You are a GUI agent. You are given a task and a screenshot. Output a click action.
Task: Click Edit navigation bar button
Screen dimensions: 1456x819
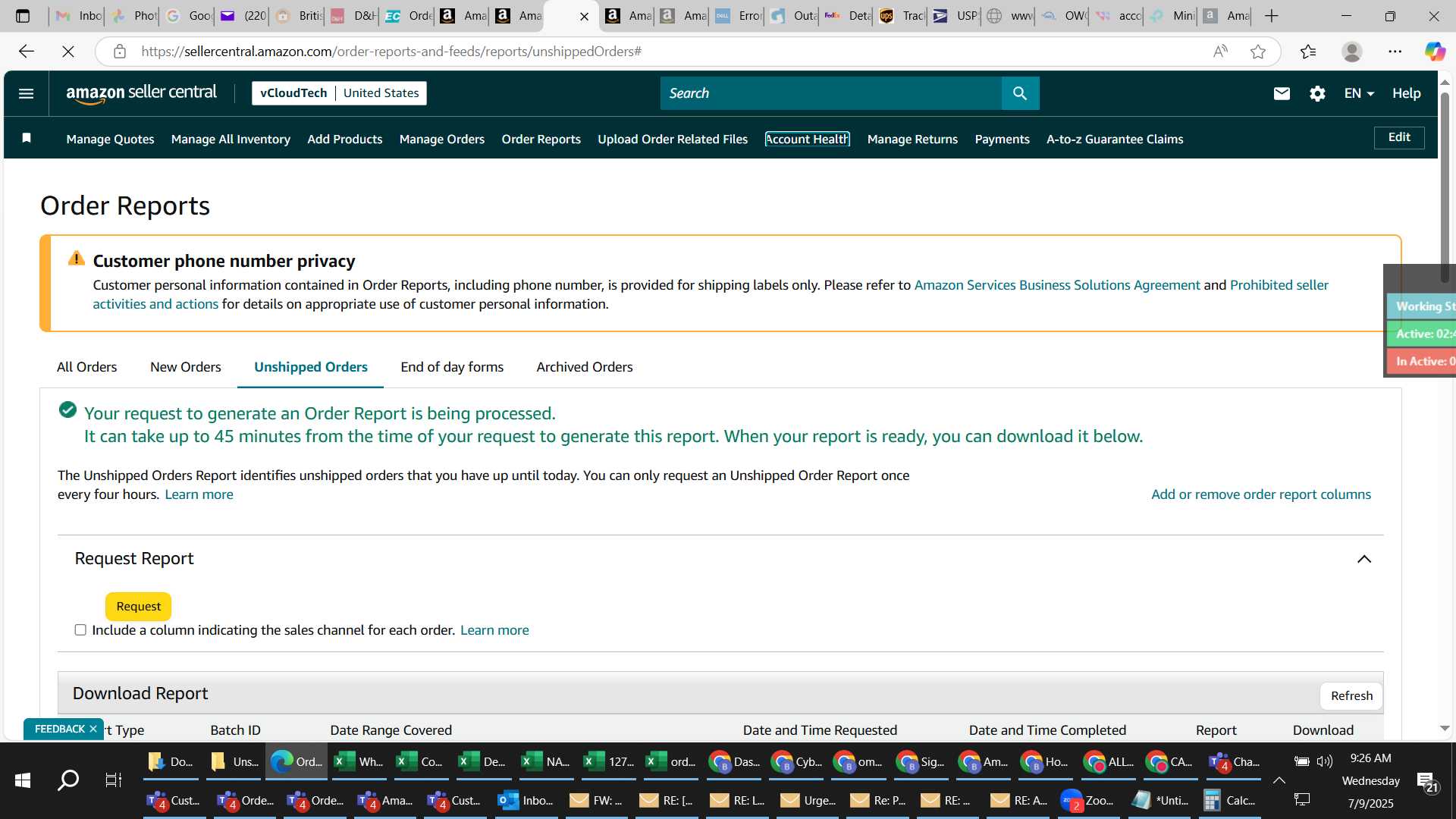[1399, 137]
